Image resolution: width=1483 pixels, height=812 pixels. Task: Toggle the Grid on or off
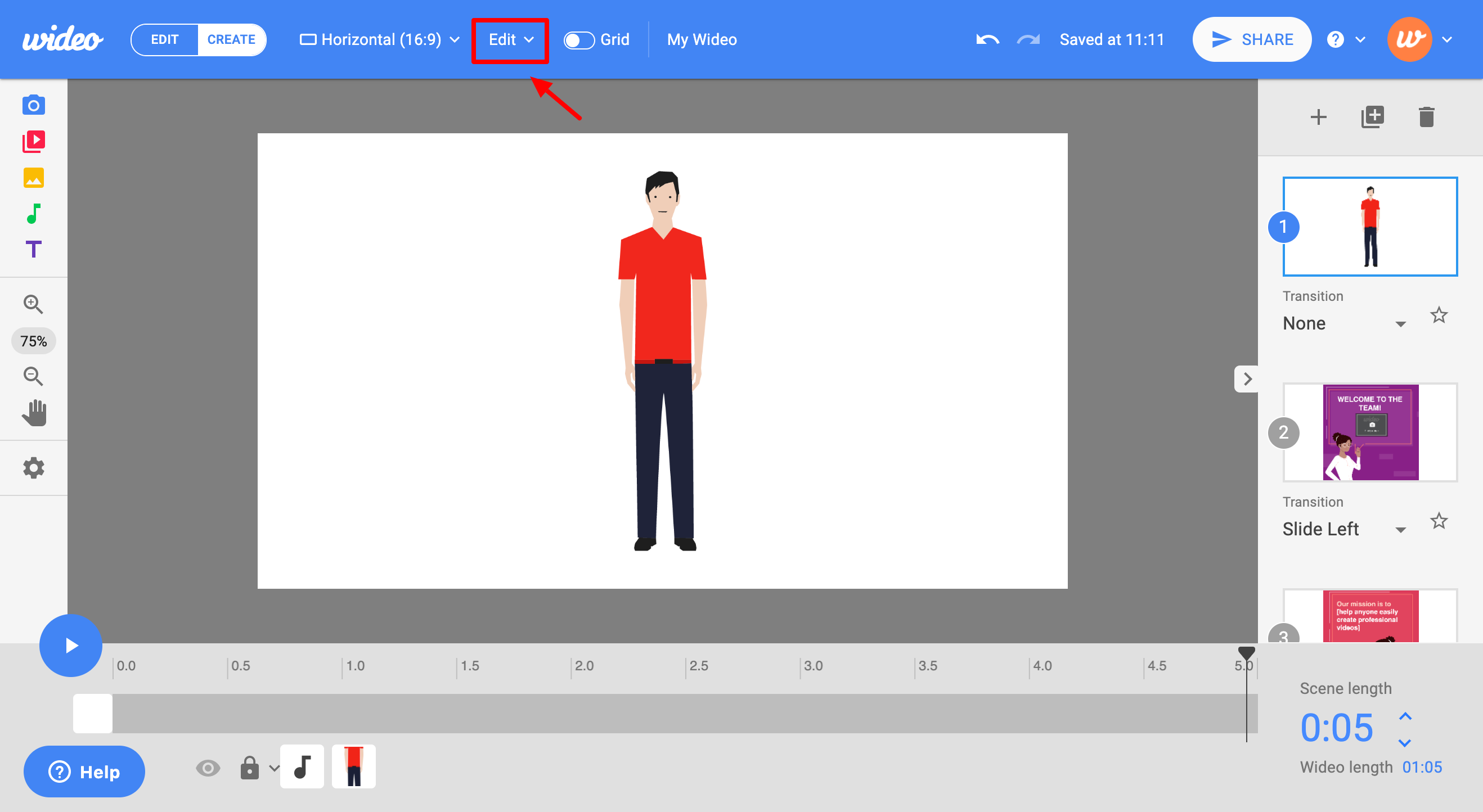click(580, 40)
